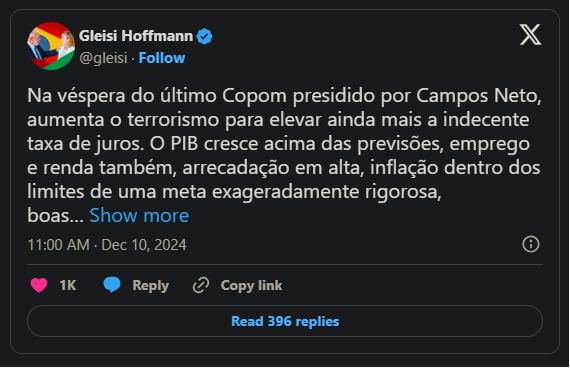
Task: Open the Gleisi Hoffmann display name
Action: click(136, 36)
